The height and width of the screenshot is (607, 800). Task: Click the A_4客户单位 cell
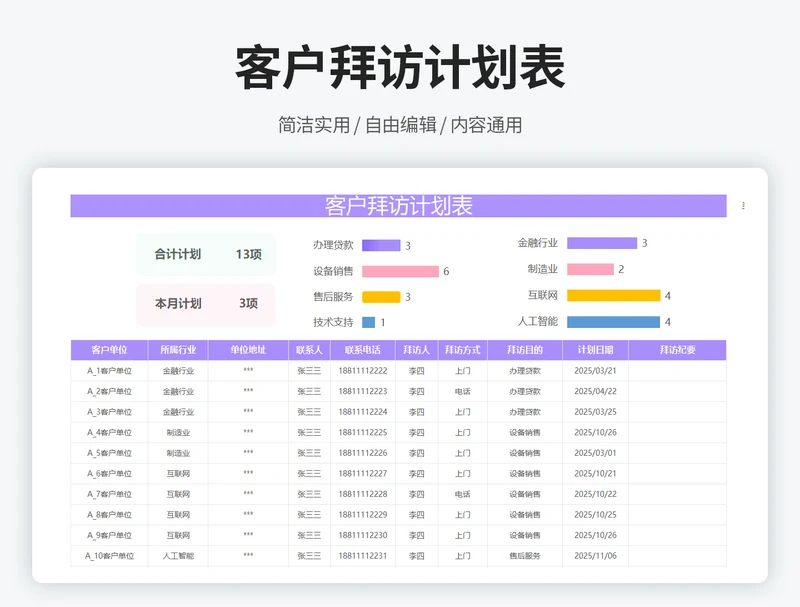click(x=109, y=433)
